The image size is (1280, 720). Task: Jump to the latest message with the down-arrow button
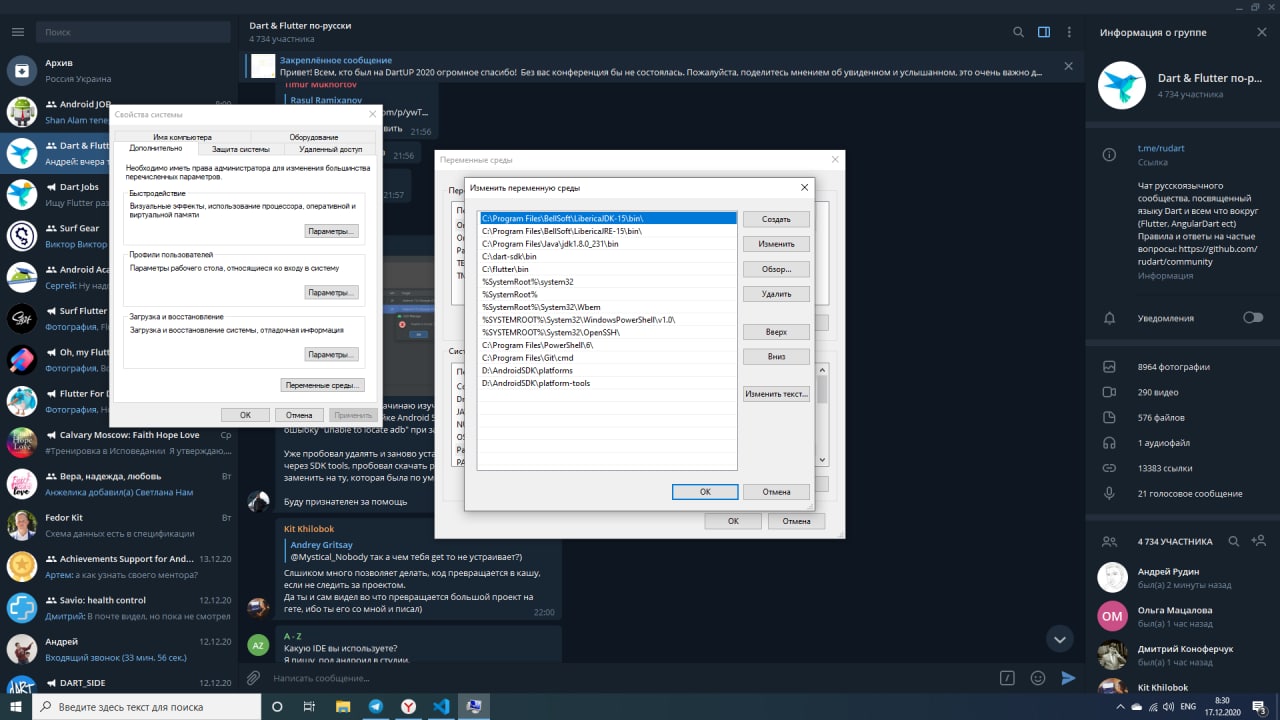click(x=1059, y=639)
